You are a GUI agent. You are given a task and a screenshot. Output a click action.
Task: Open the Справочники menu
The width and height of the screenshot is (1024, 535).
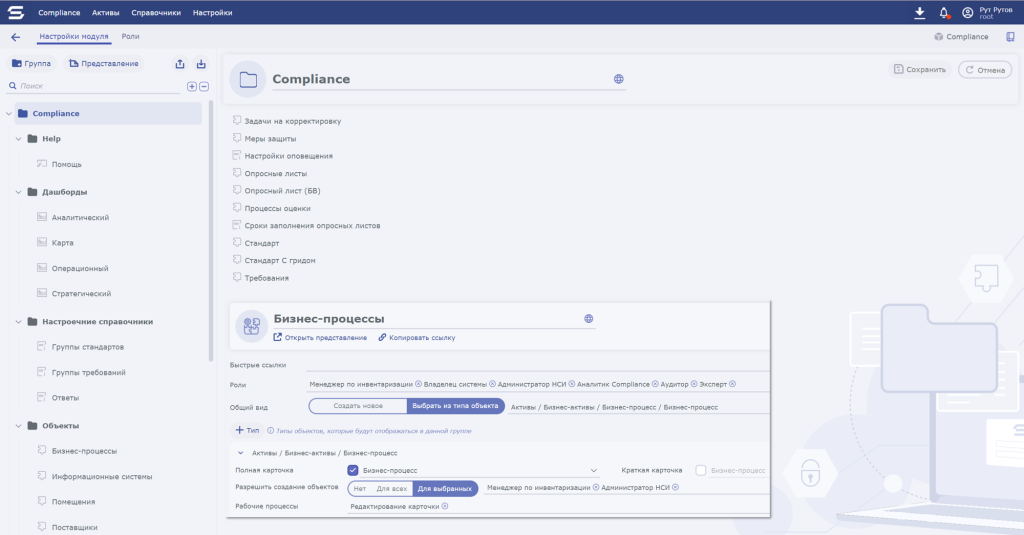[x=156, y=13]
